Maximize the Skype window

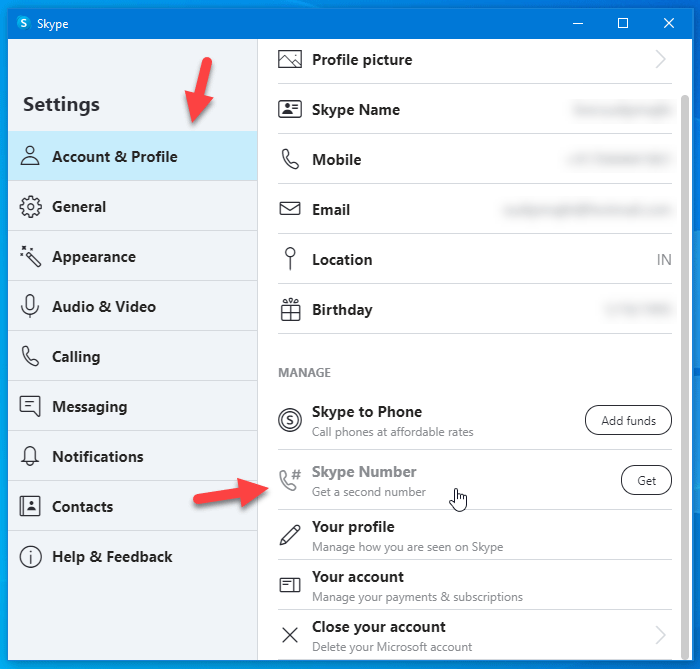point(623,23)
